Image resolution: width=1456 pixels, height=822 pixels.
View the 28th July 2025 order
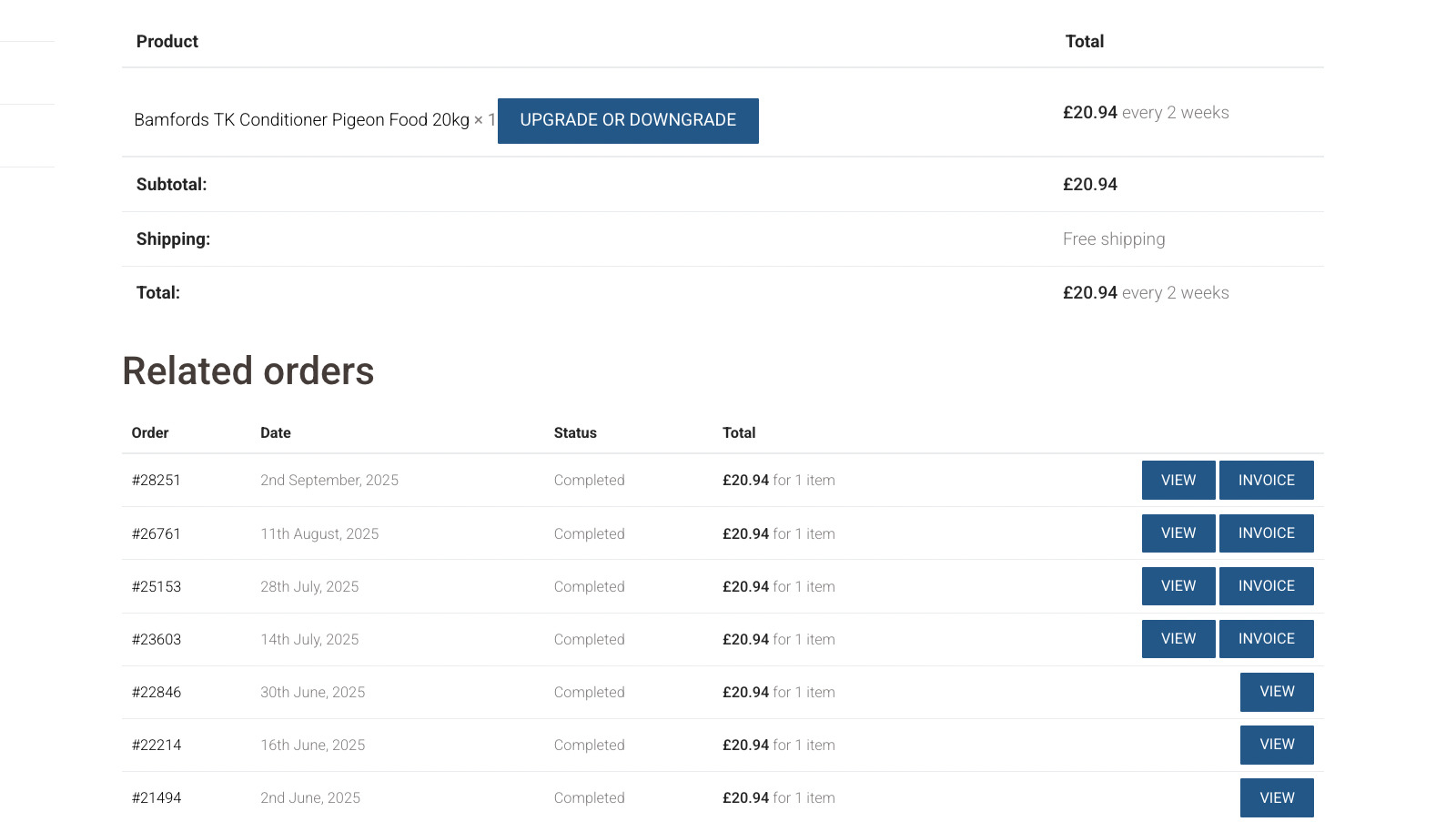pos(1178,585)
